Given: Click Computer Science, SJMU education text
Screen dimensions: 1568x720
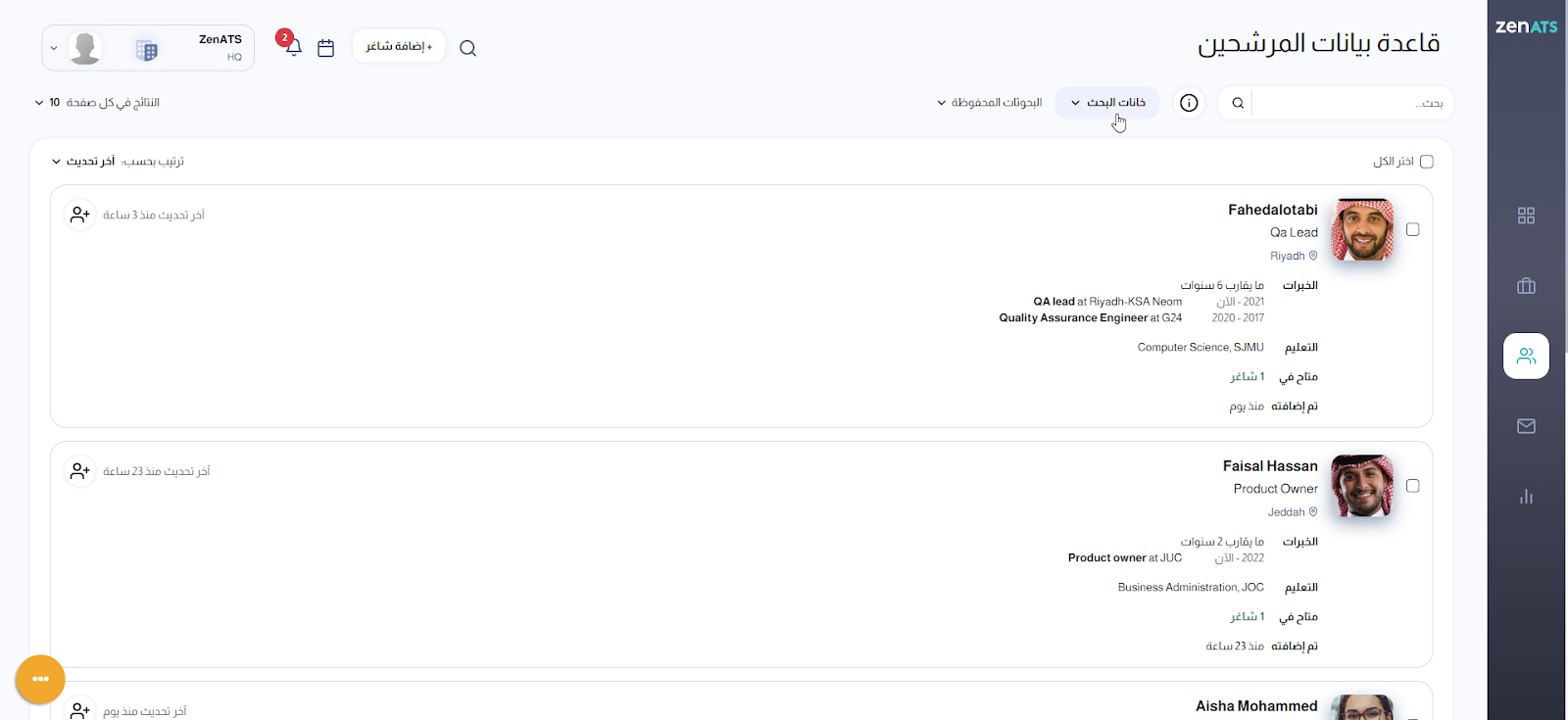Looking at the screenshot, I should point(1200,348).
